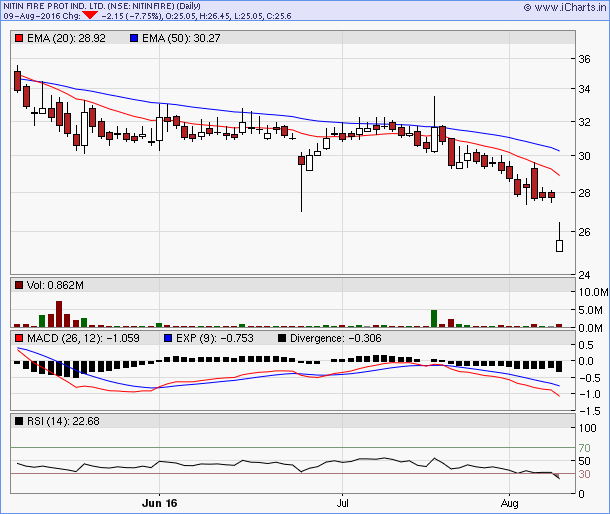Click the red down-arrow change indicator
Image resolution: width=610 pixels, height=514 pixels.
pos(90,15)
